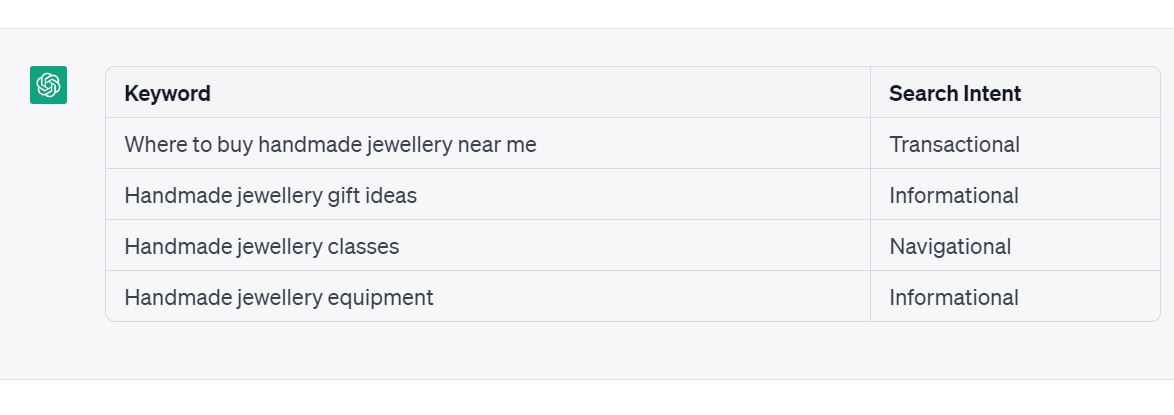Click Informational intent beside equipment
This screenshot has width=1174, height=415.
tap(1015, 297)
